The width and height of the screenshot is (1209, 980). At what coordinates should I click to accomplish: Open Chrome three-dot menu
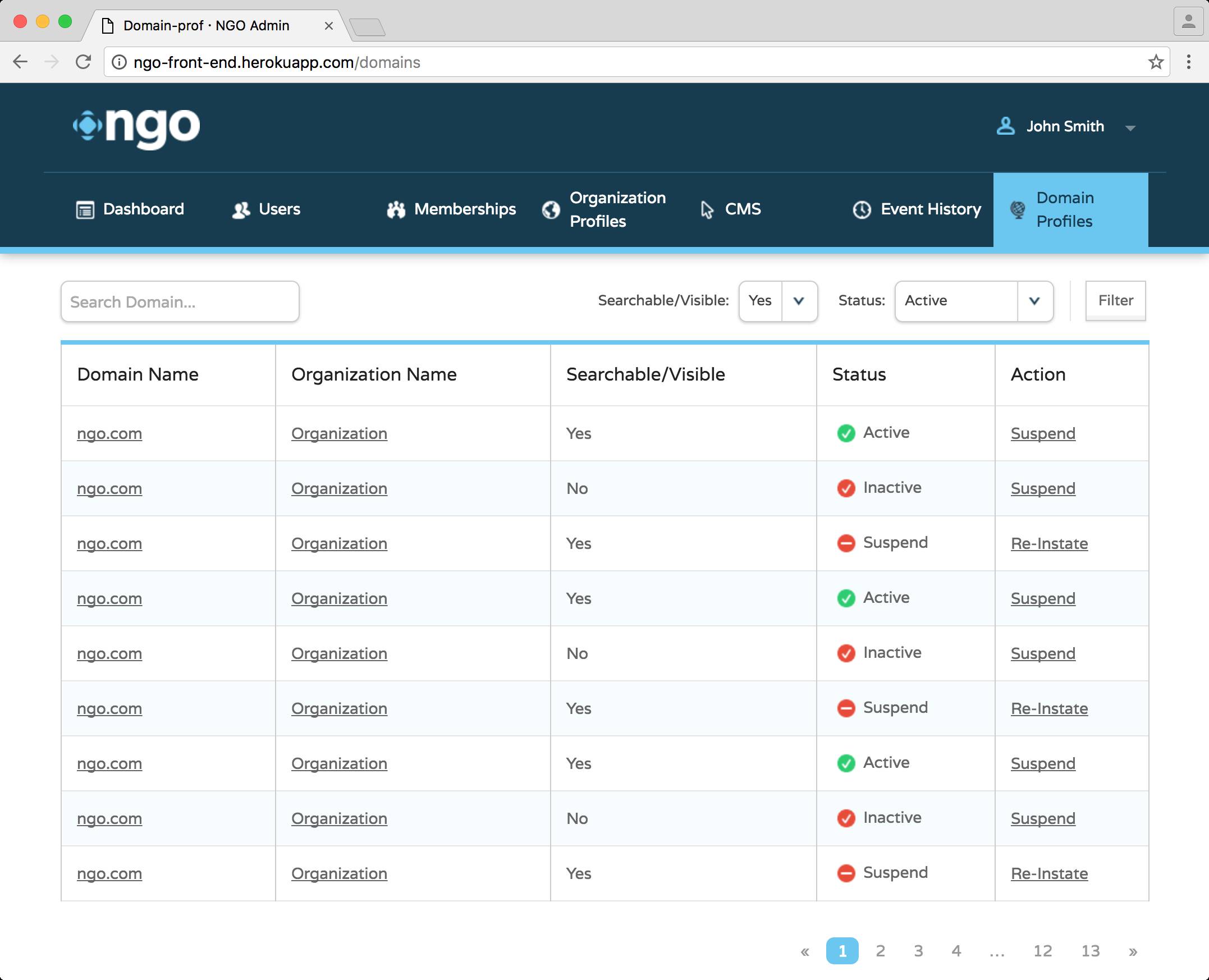pyautogui.click(x=1189, y=62)
